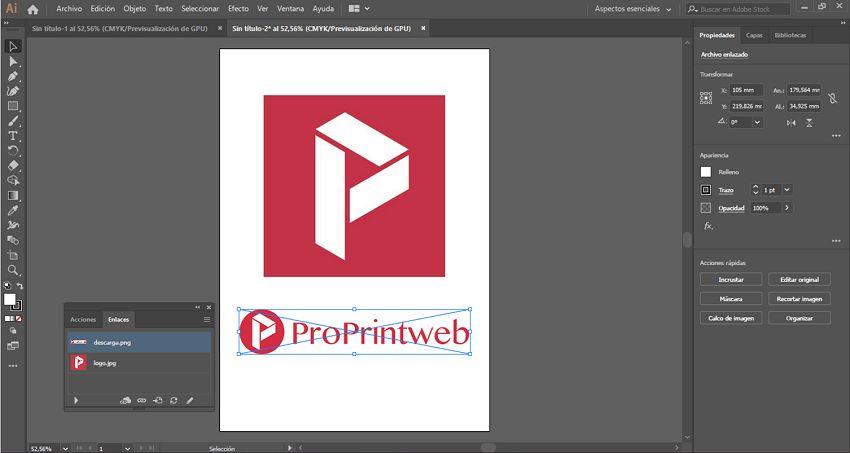Open the Edit Toolbar three-dots button
This screenshot has width=850, height=453.
click(13, 366)
